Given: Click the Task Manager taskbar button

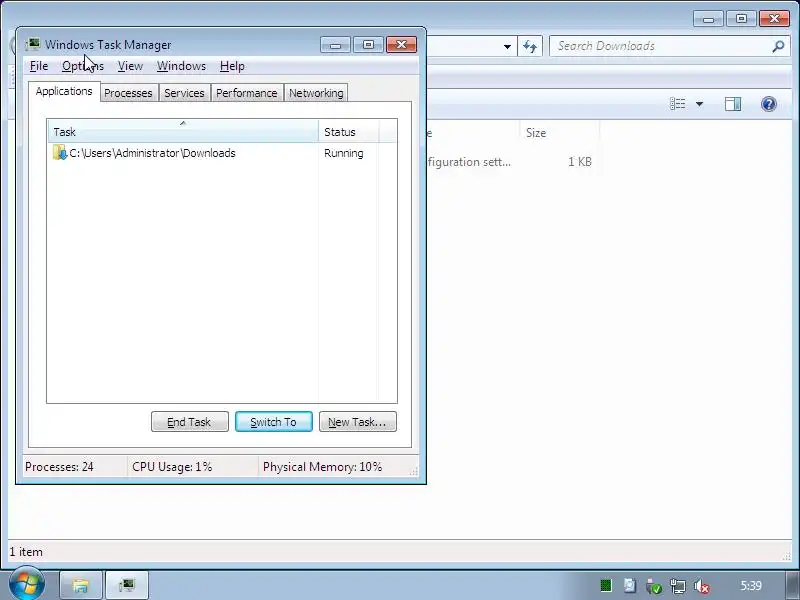Looking at the screenshot, I should tap(127, 585).
